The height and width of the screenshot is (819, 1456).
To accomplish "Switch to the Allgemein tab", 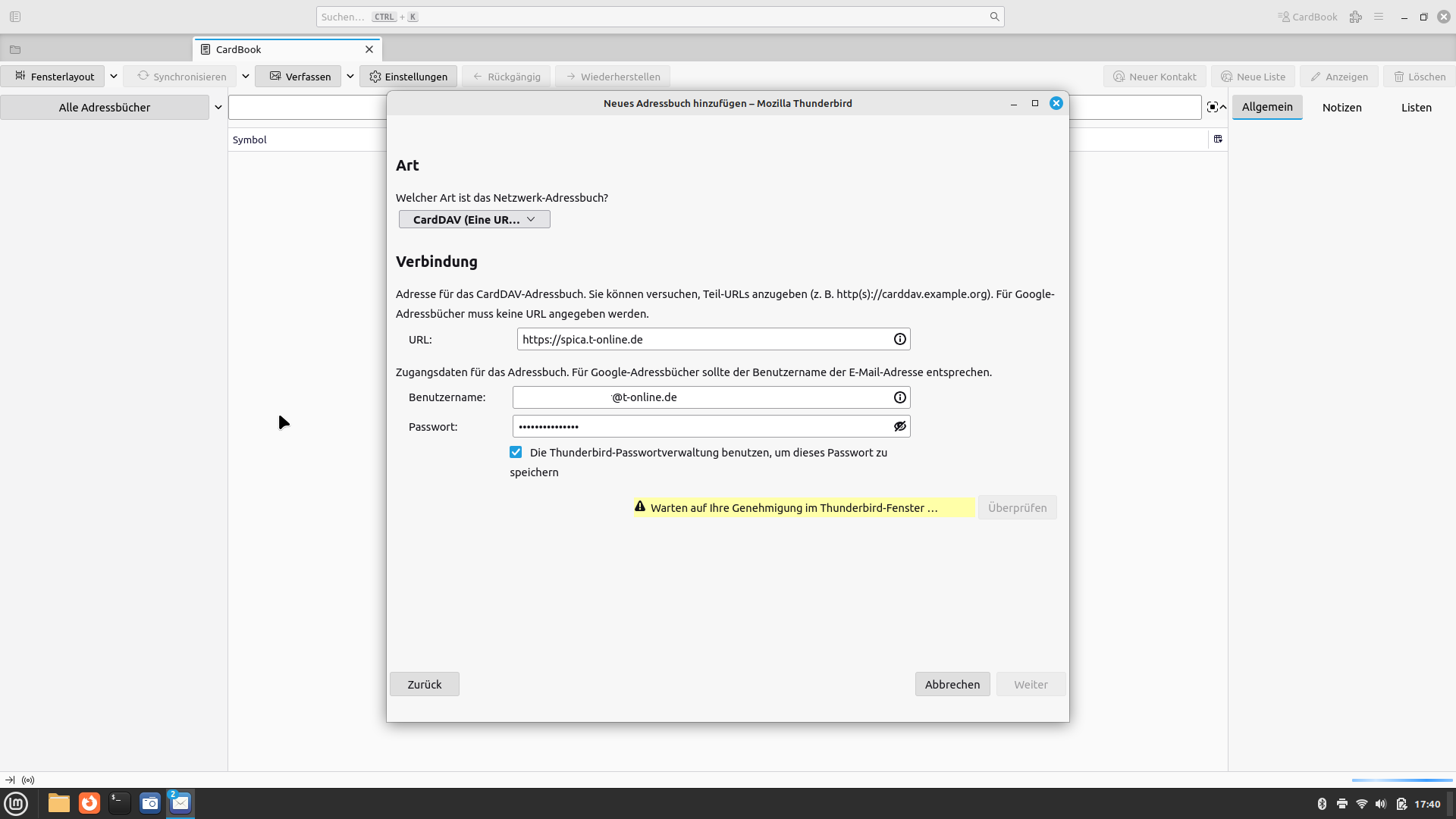I will click(x=1267, y=107).
